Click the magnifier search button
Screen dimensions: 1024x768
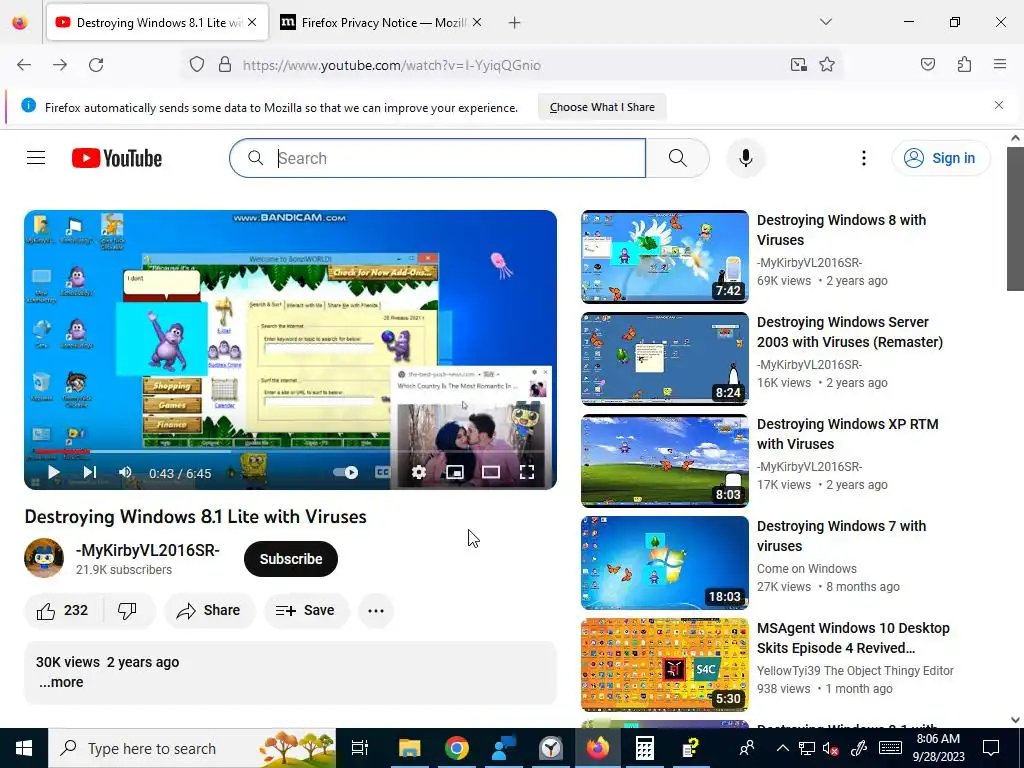pyautogui.click(x=677, y=158)
